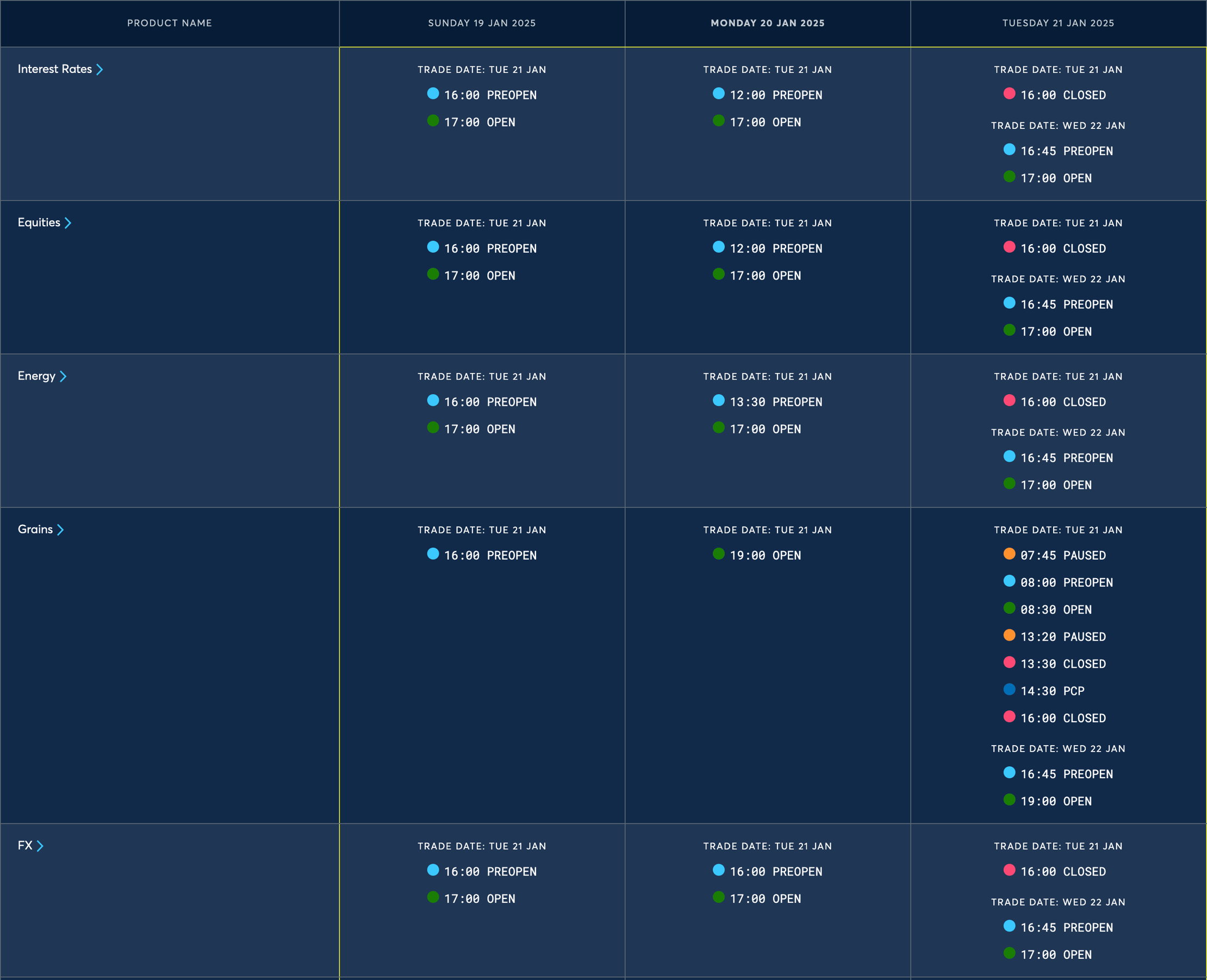Viewport: 1207px width, 980px height.
Task: Click the blue PREOPEN dot for Equities Monday
Action: pyautogui.click(x=719, y=247)
